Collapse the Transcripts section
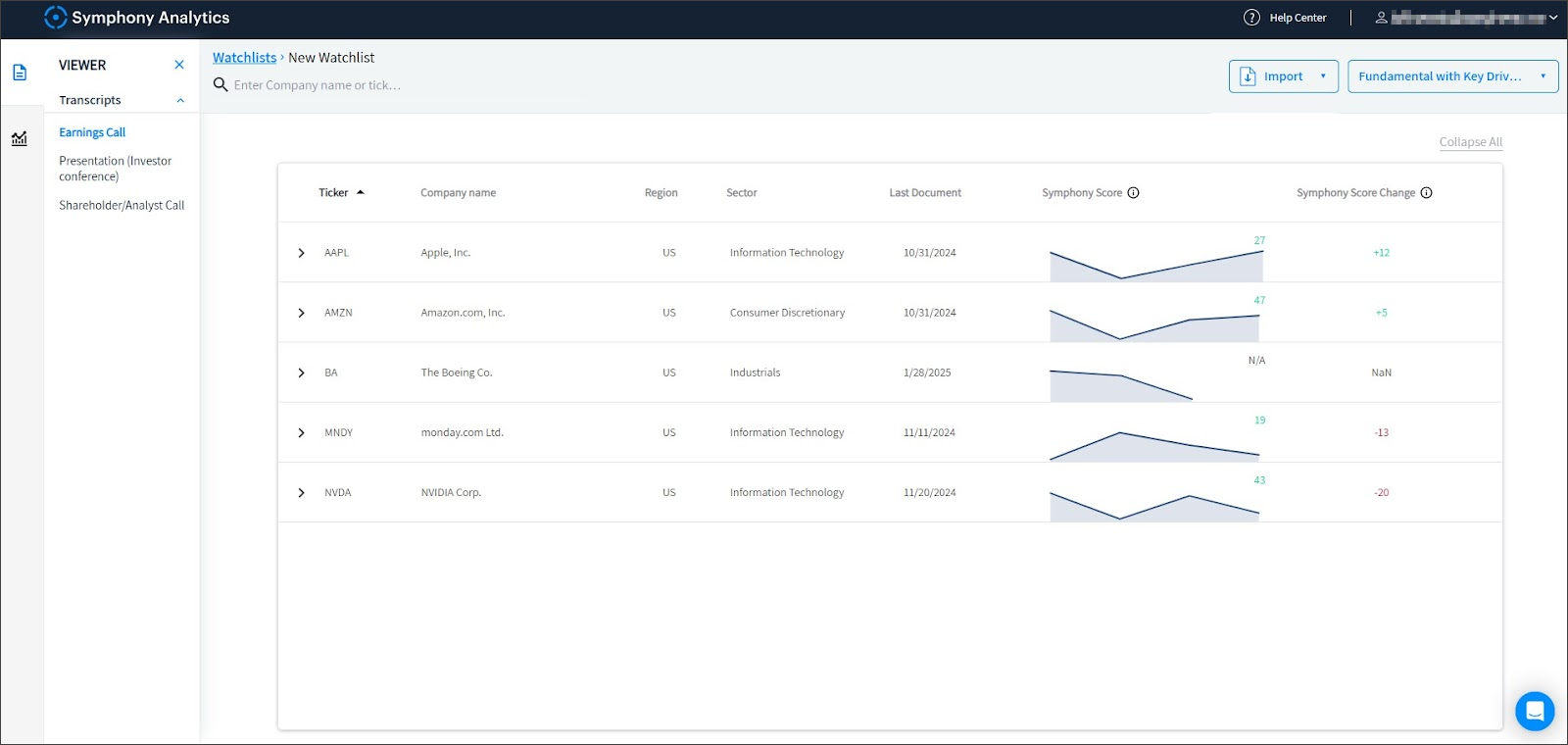This screenshot has width=1568, height=745. pos(180,100)
